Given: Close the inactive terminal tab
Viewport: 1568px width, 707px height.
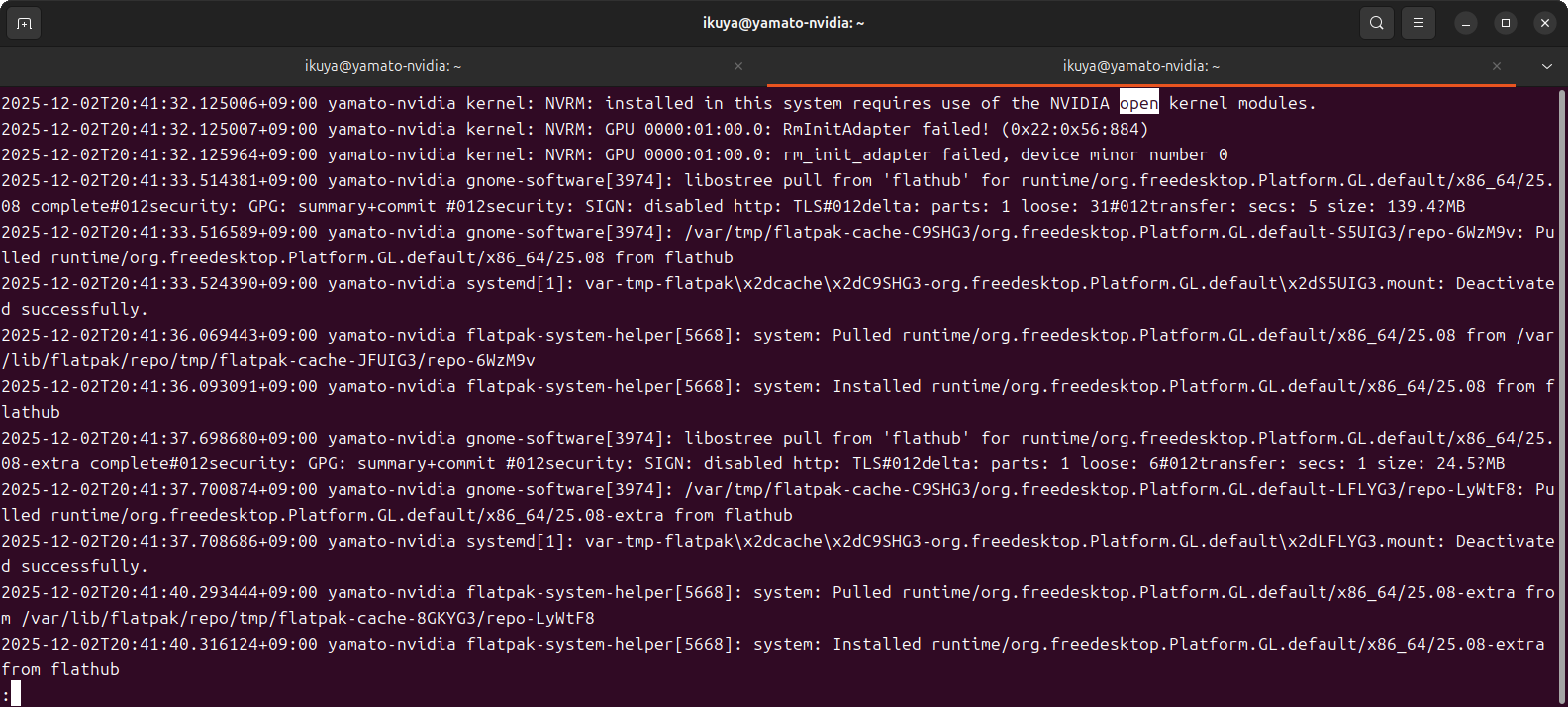Looking at the screenshot, I should 738,66.
